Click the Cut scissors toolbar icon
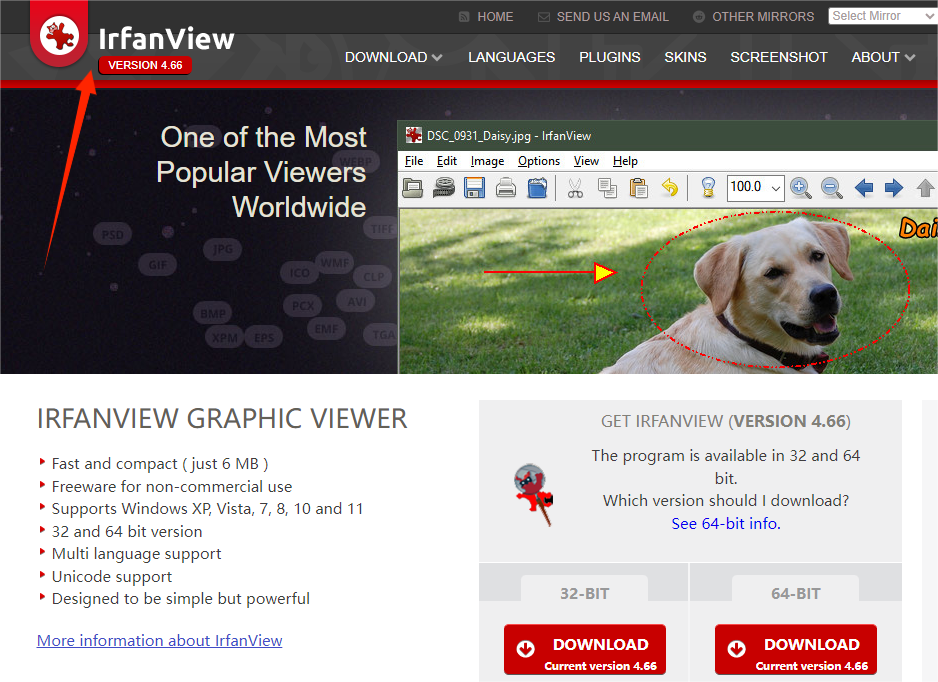This screenshot has height=682, width=938. click(575, 188)
